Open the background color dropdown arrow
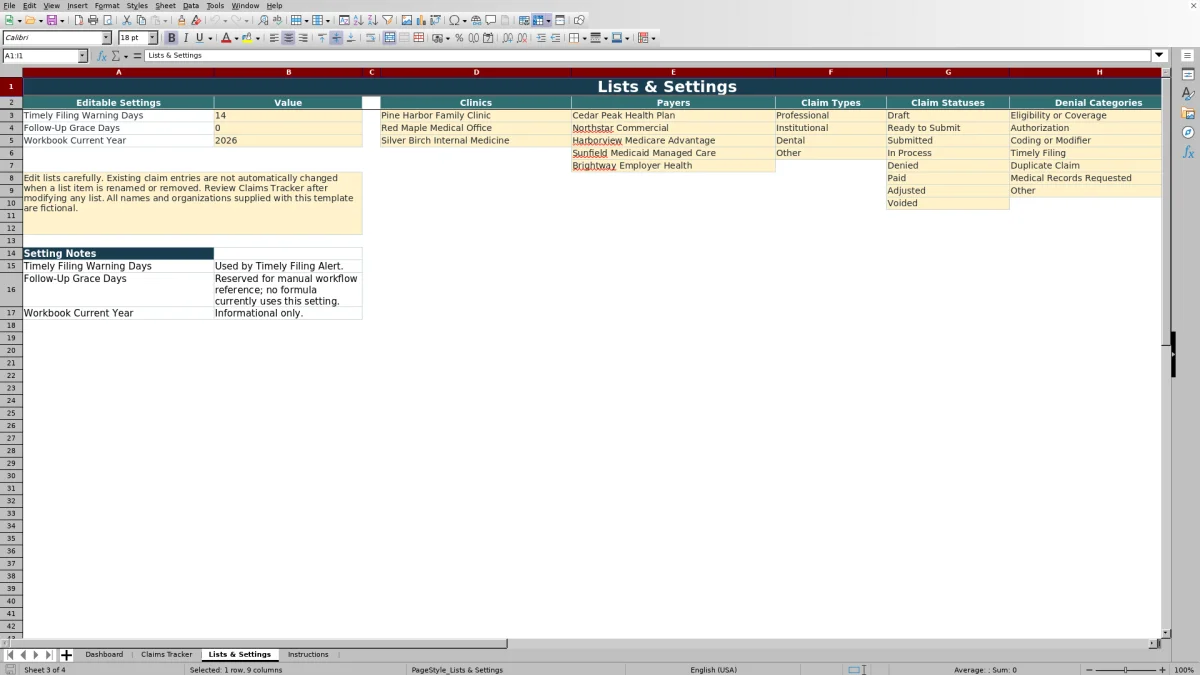 click(258, 38)
